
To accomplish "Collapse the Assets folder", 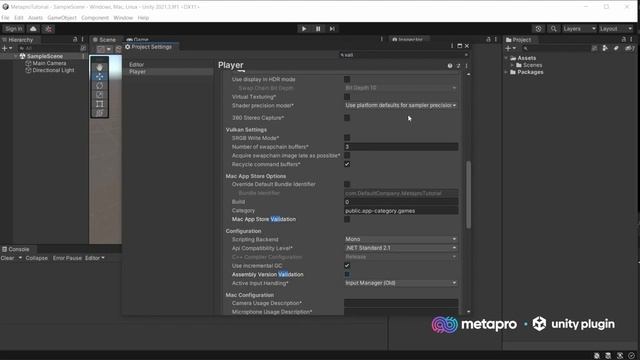I will pos(507,58).
